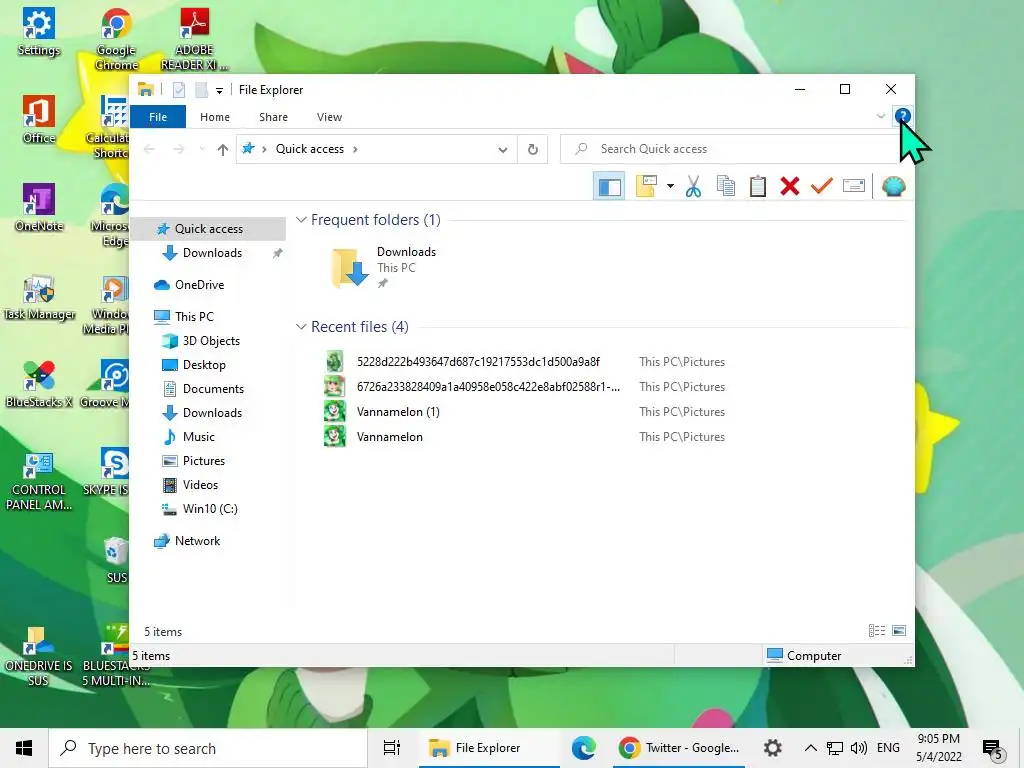The height and width of the screenshot is (768, 1024).
Task: Select the Downloads frequent folder
Action: click(x=383, y=267)
